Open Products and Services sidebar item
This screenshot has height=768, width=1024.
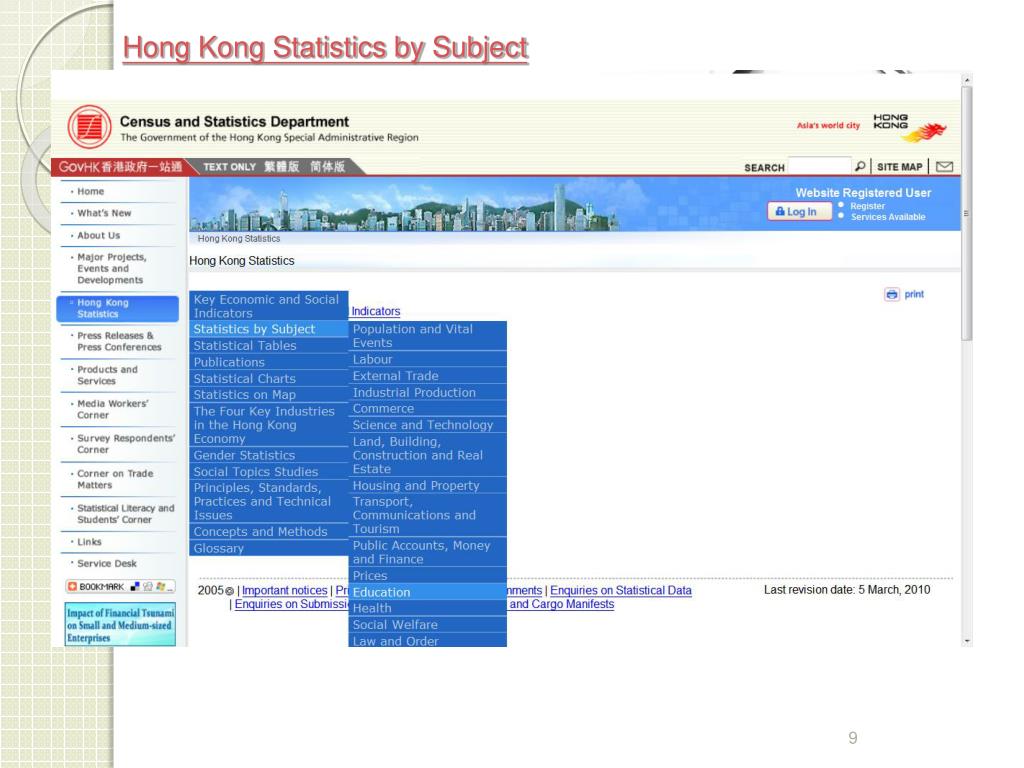coord(107,376)
